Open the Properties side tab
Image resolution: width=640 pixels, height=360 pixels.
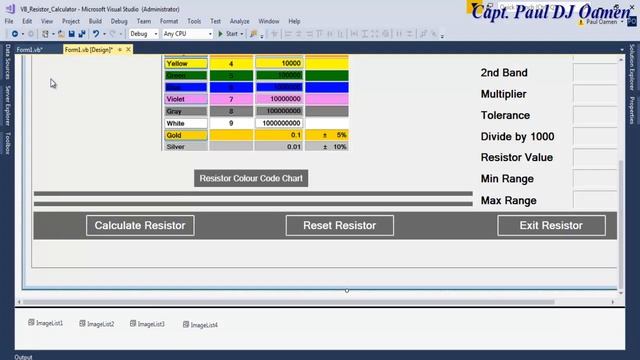pos(632,110)
